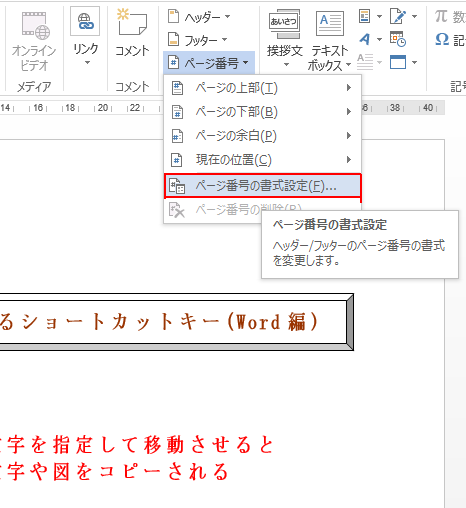The height and width of the screenshot is (508, 466).
Task: Open Current Position (現在の位置) submenu
Action: tap(262, 160)
